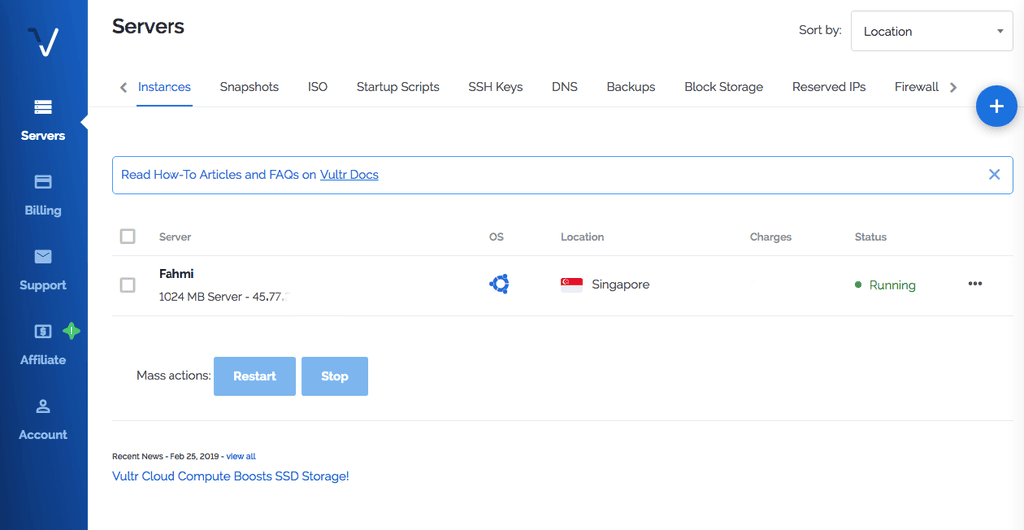Click the Location column header

(583, 237)
